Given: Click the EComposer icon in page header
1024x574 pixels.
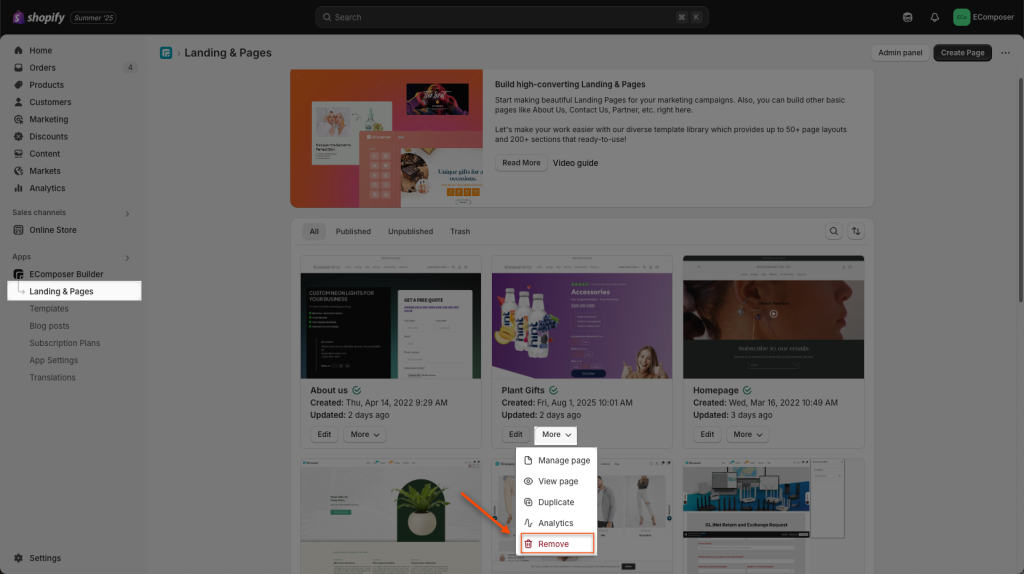Looking at the screenshot, I should pyautogui.click(x=166, y=53).
